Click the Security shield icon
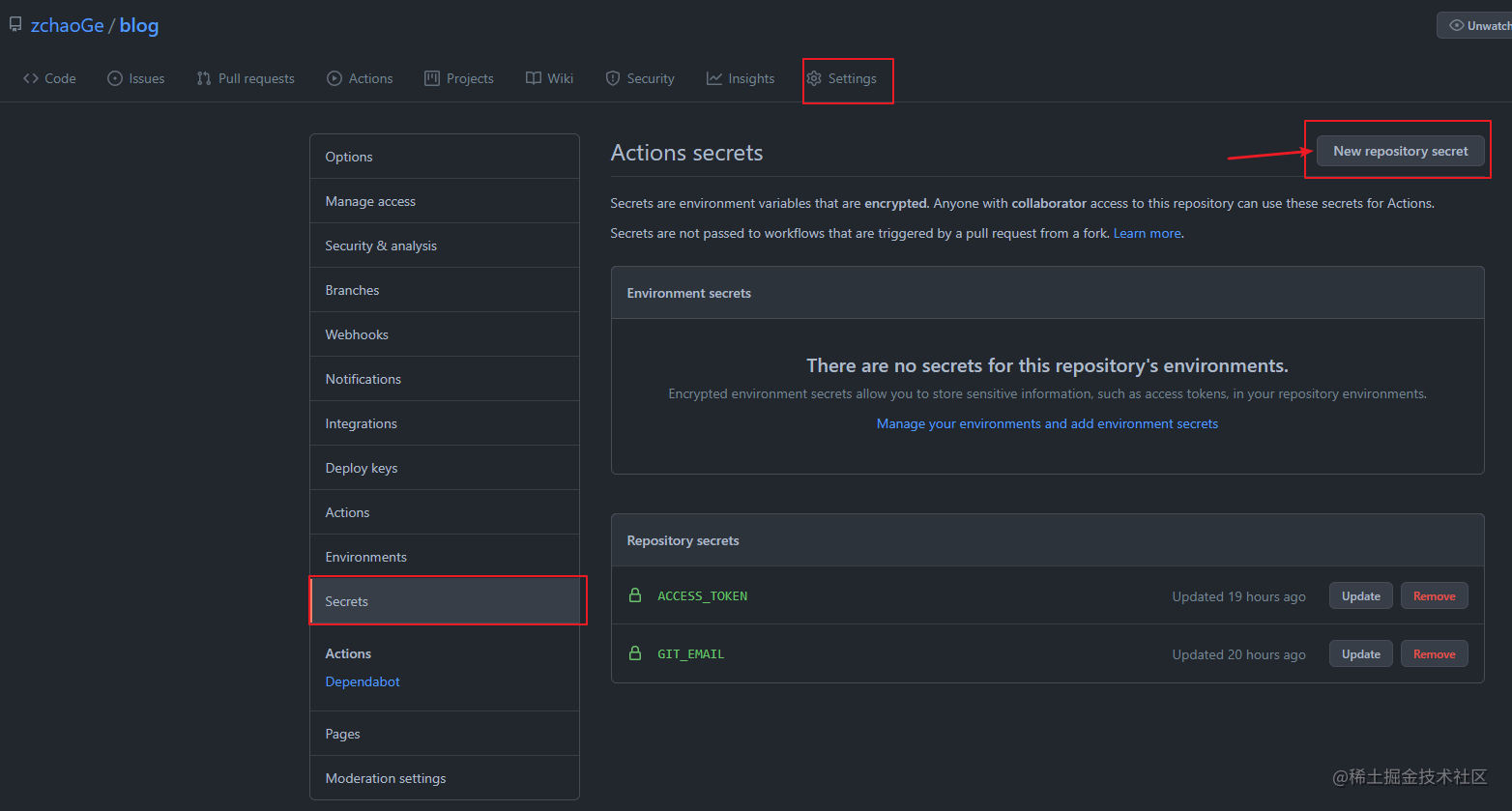 613,78
